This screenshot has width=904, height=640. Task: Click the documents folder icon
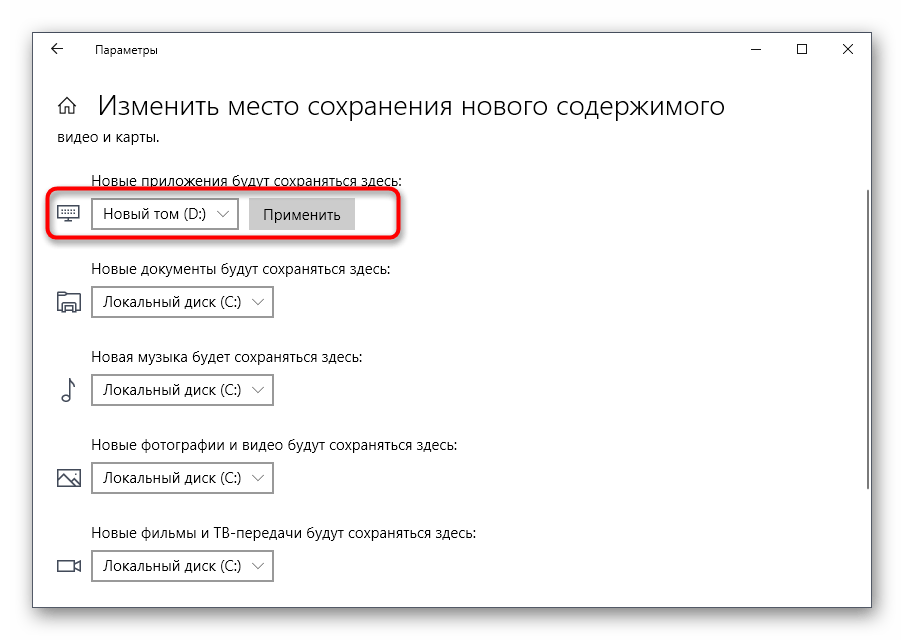68,302
